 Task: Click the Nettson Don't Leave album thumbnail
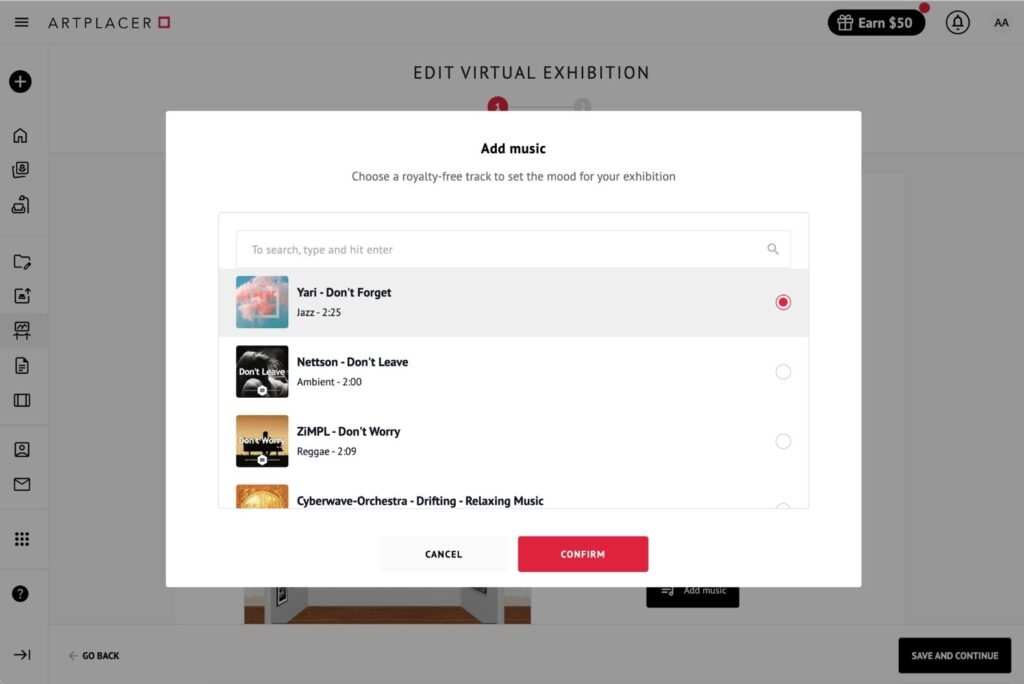coord(262,372)
